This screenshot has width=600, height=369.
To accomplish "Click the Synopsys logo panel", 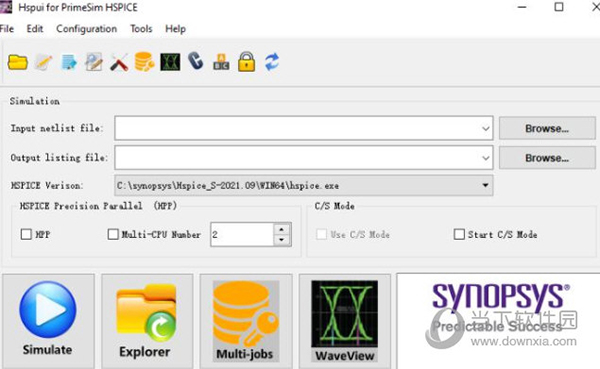I will (498, 321).
